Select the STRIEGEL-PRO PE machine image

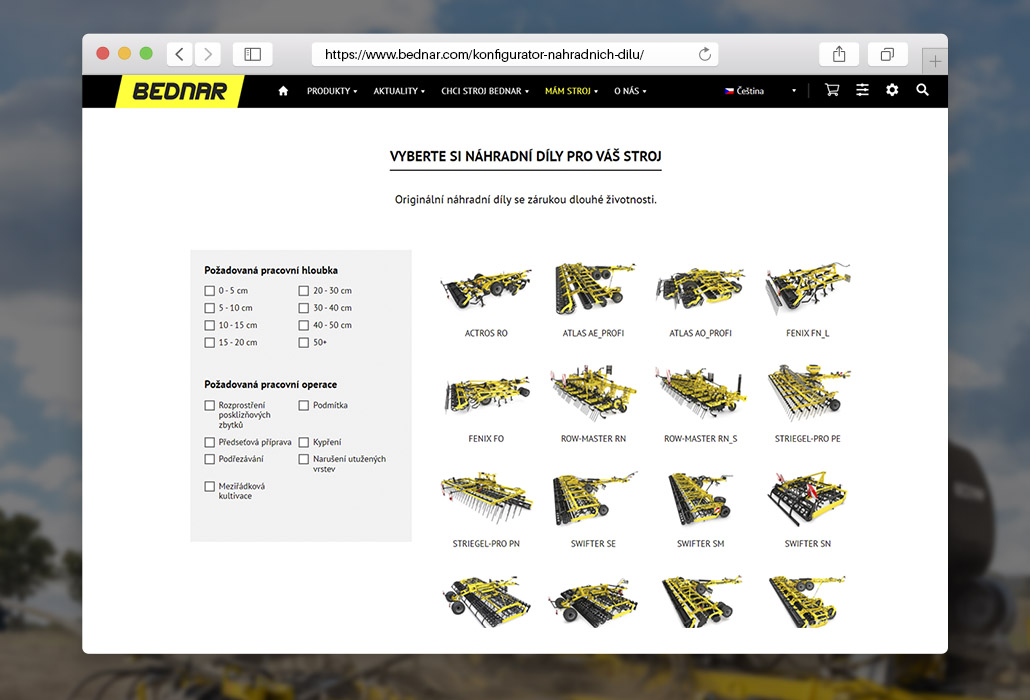pos(807,393)
